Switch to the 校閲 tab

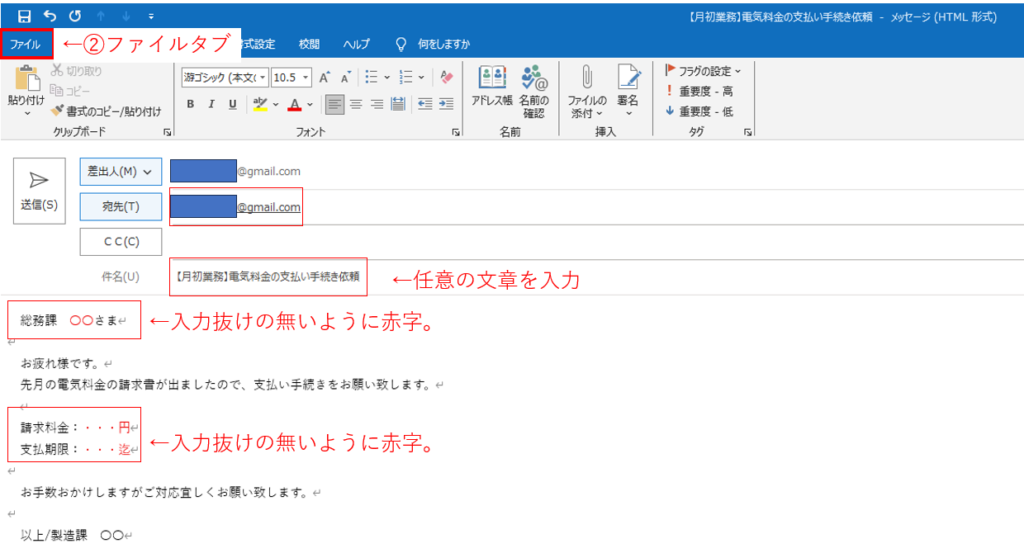pos(309,44)
